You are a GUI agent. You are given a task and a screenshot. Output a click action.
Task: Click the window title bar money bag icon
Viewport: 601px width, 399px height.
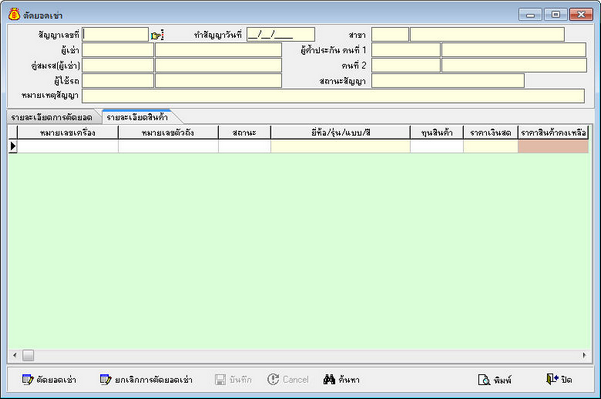14,15
